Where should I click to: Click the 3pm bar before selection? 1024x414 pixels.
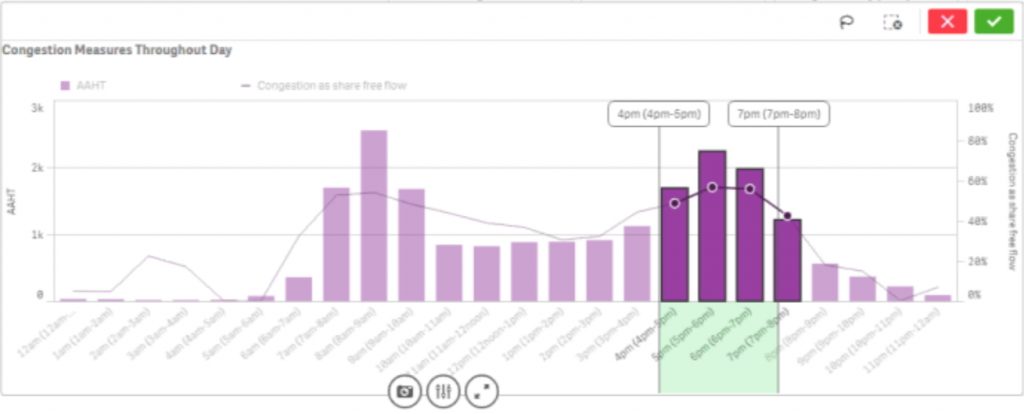point(637,264)
